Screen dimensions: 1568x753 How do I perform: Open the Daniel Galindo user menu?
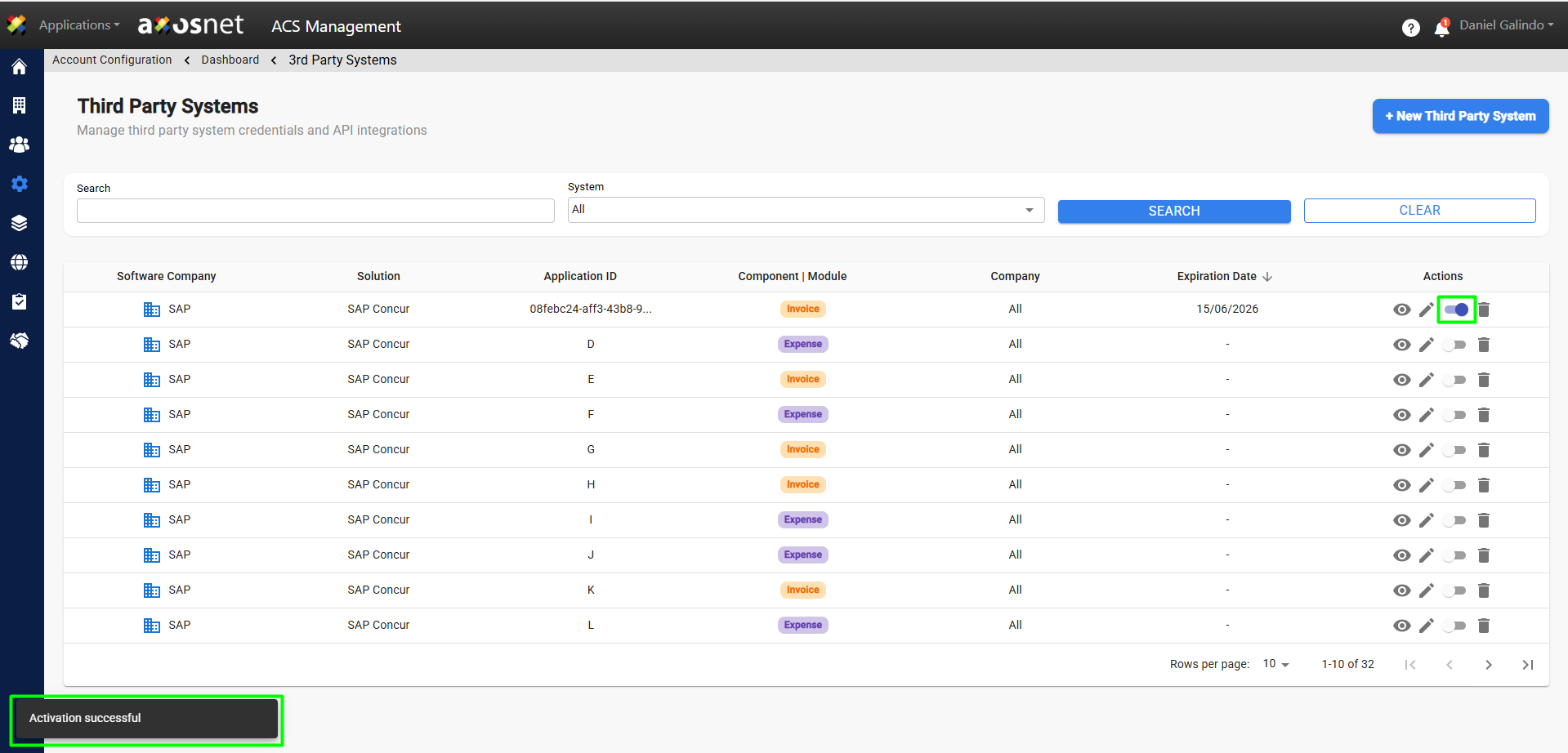point(1506,25)
